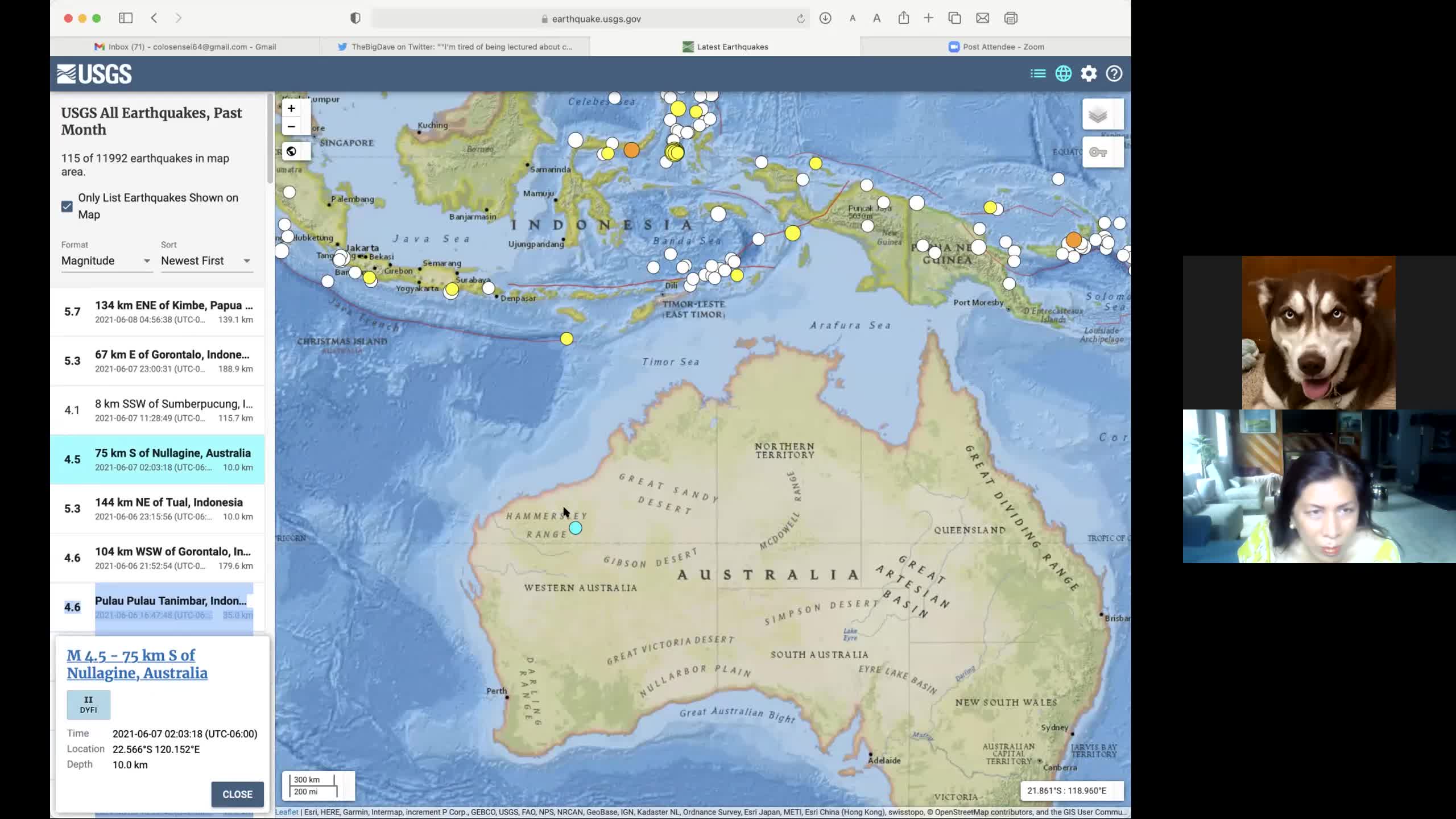Show the map legend key
Image resolution: width=1456 pixels, height=819 pixels.
[x=1103, y=152]
